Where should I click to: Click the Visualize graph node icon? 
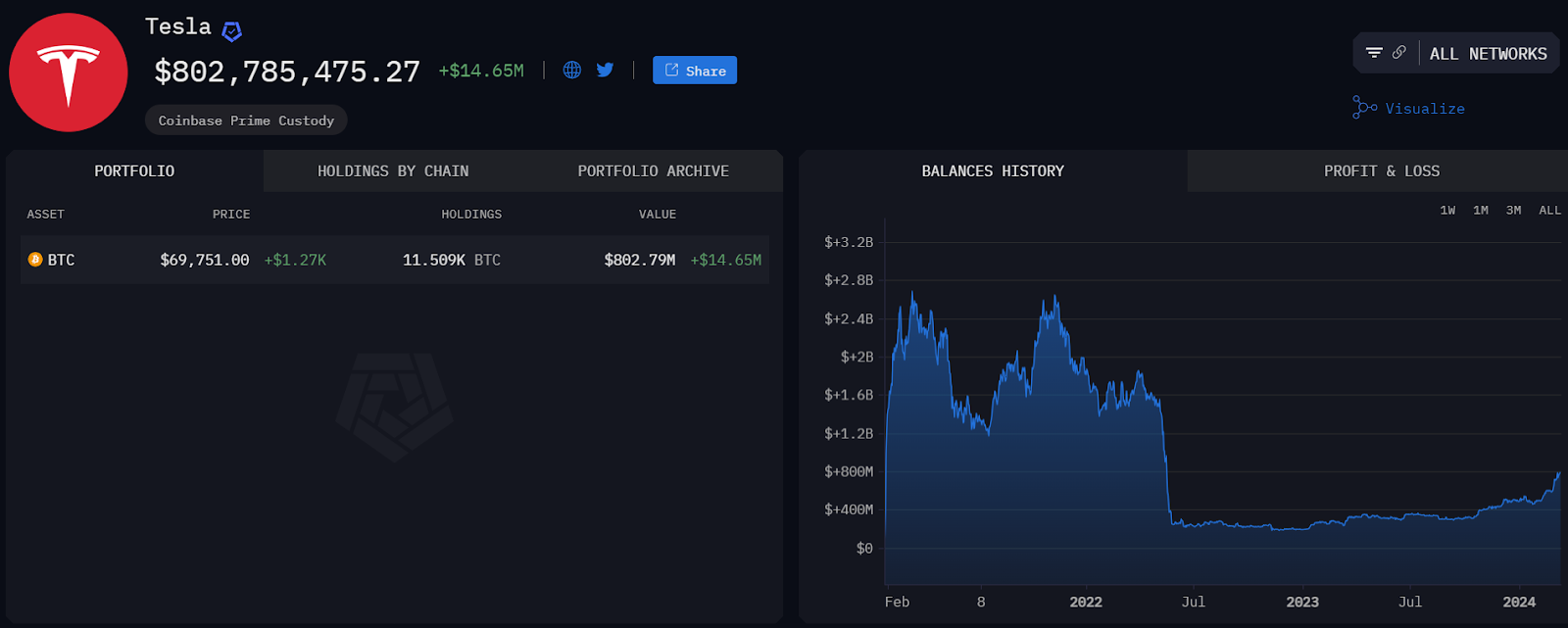pos(1364,108)
